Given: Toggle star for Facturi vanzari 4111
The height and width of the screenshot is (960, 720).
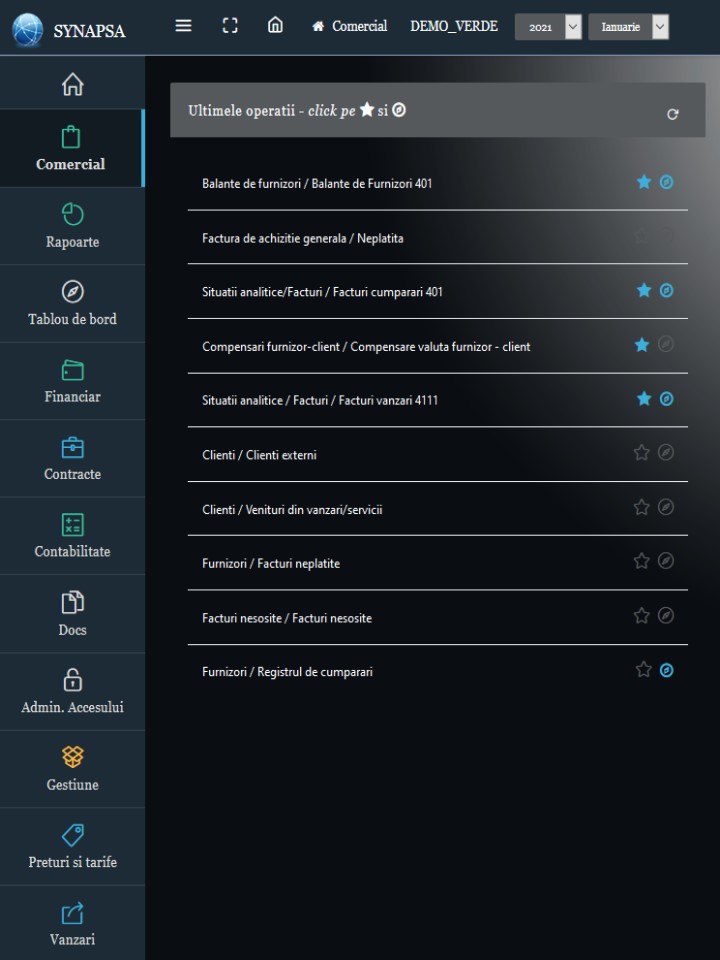Looking at the screenshot, I should pyautogui.click(x=643, y=399).
